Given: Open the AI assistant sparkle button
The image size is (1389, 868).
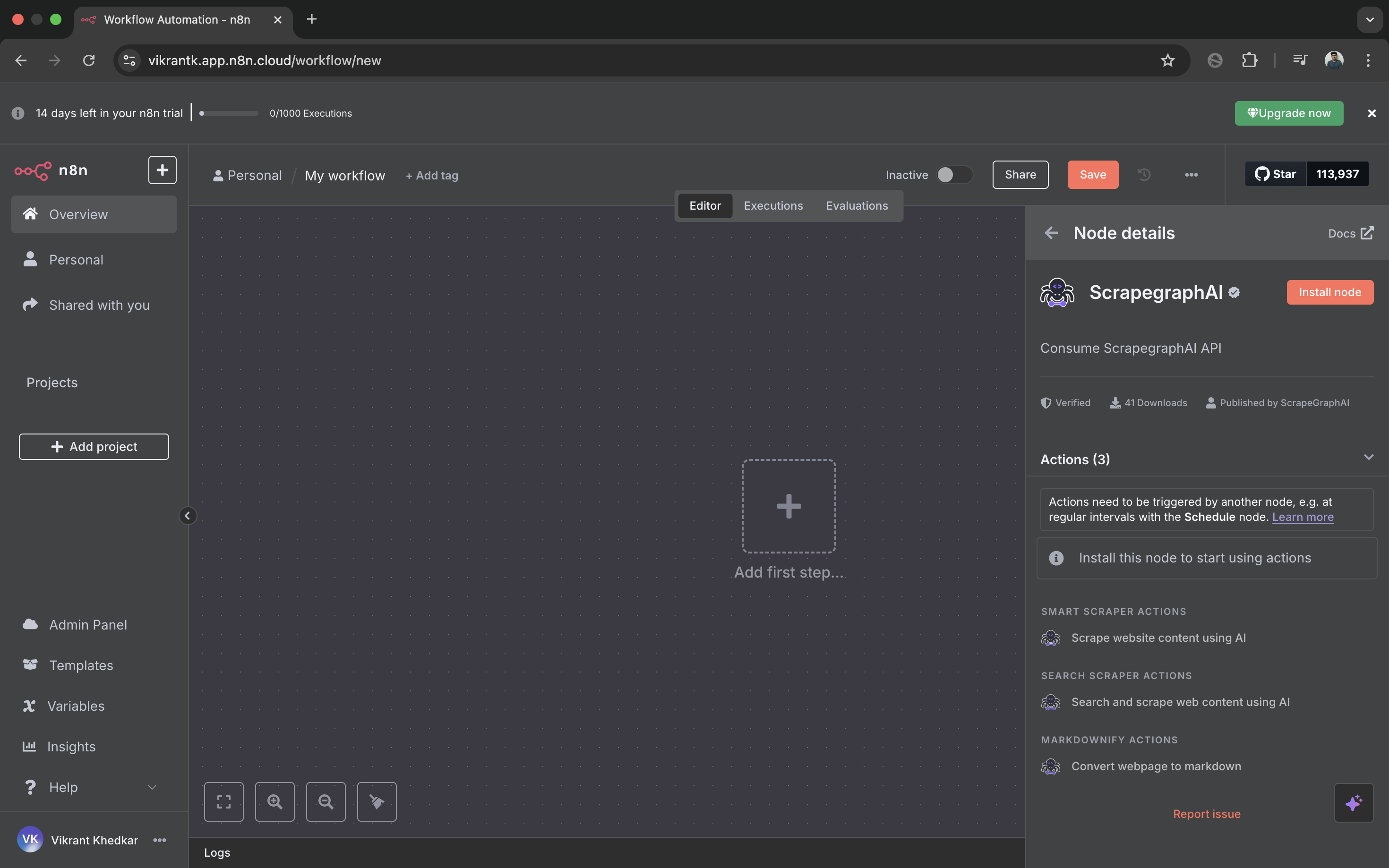Looking at the screenshot, I should coord(1354,802).
